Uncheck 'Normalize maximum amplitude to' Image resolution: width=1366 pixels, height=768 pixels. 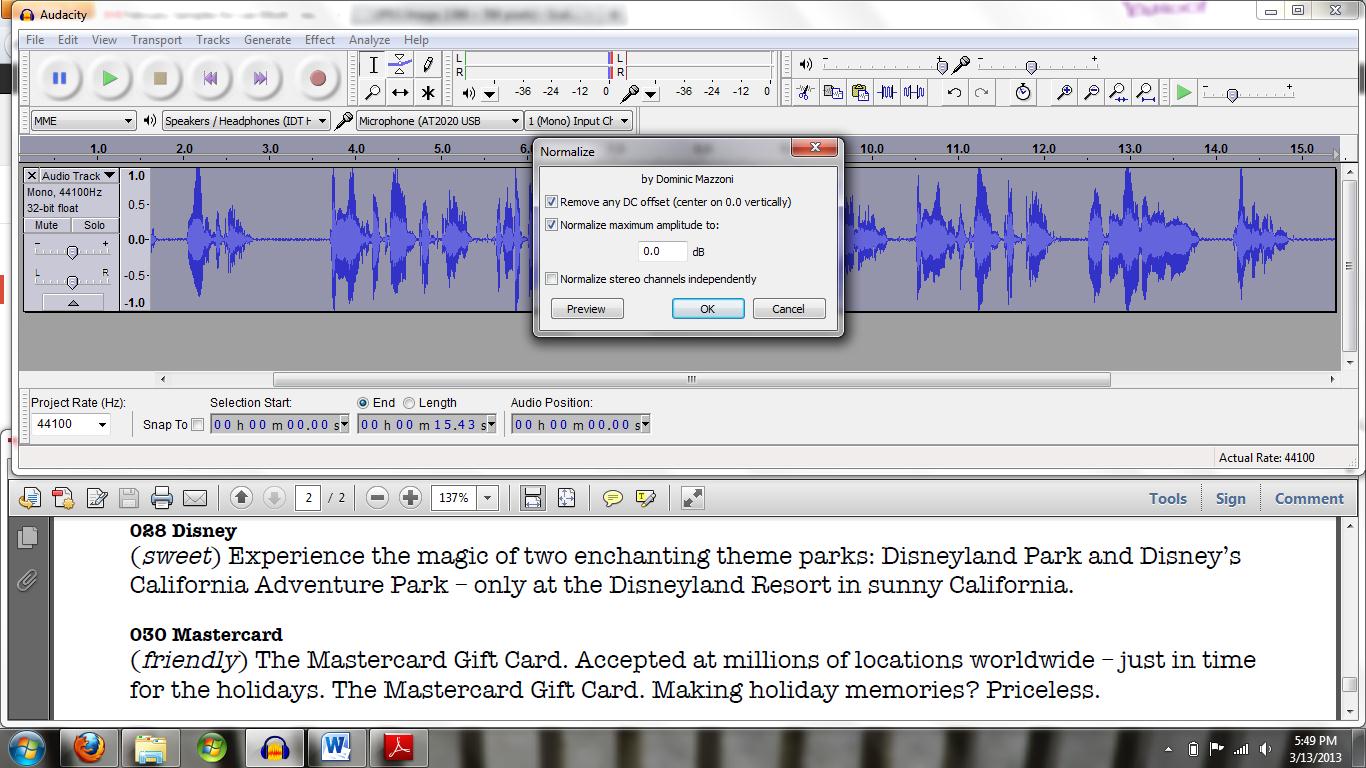click(552, 225)
